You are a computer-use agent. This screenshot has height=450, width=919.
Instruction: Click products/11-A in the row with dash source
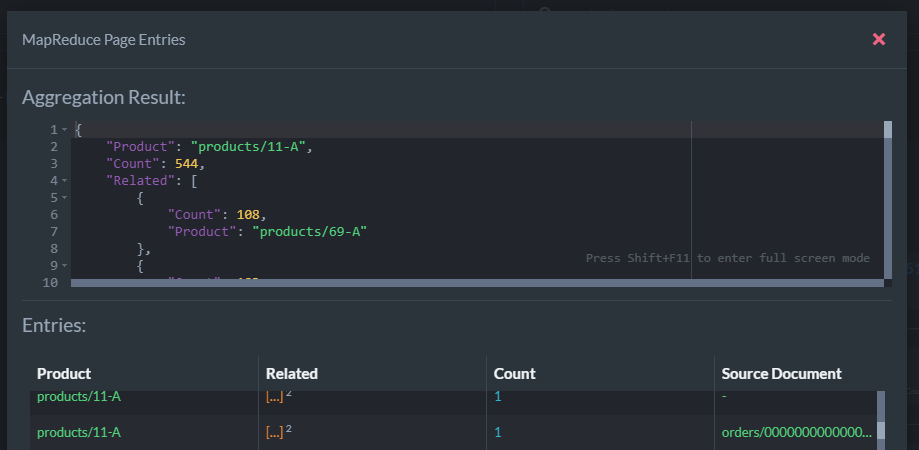point(79,397)
